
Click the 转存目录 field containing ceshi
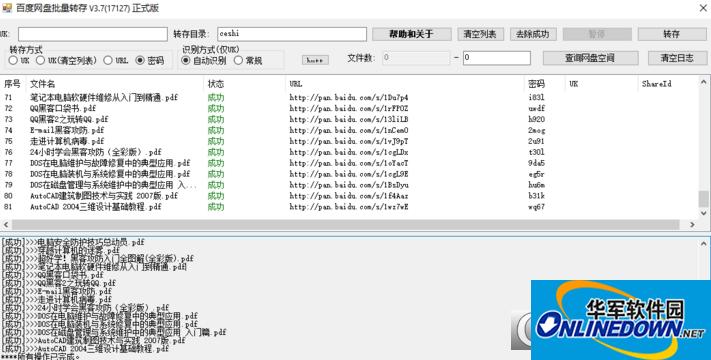(x=292, y=34)
